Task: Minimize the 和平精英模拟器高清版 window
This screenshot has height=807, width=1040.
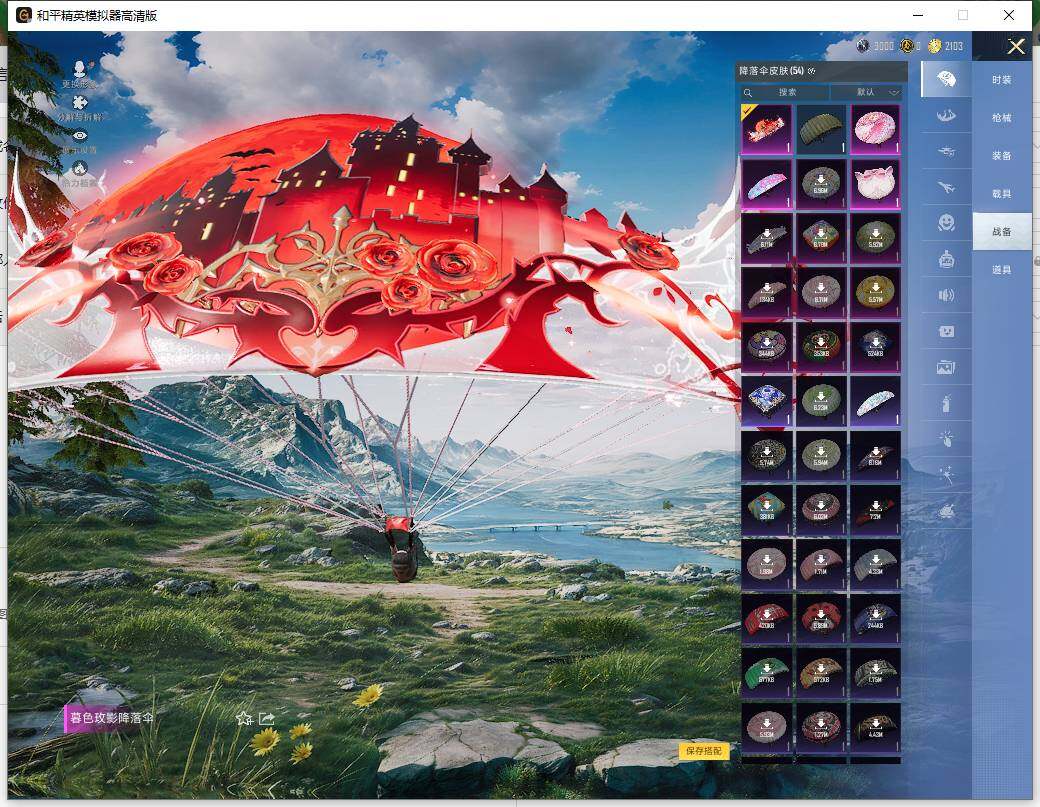Action: point(918,15)
